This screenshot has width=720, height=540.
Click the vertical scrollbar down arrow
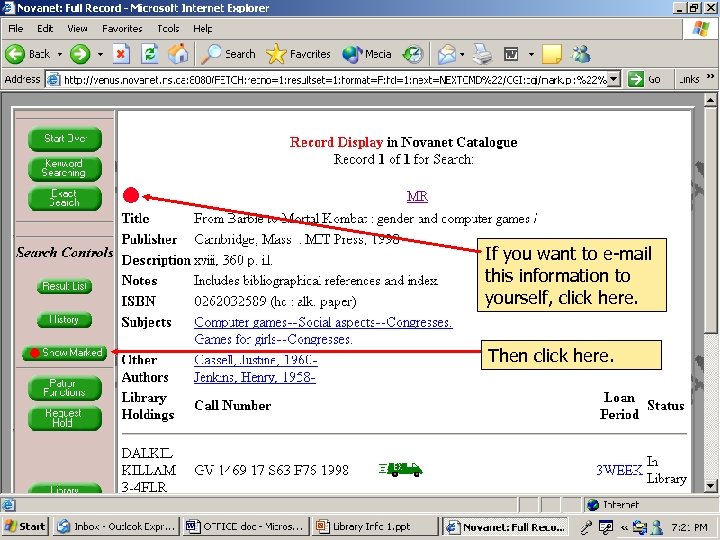710,486
